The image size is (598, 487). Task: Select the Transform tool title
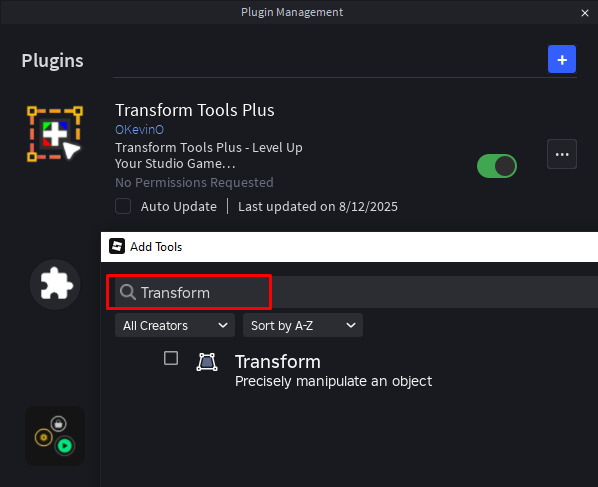(278, 362)
